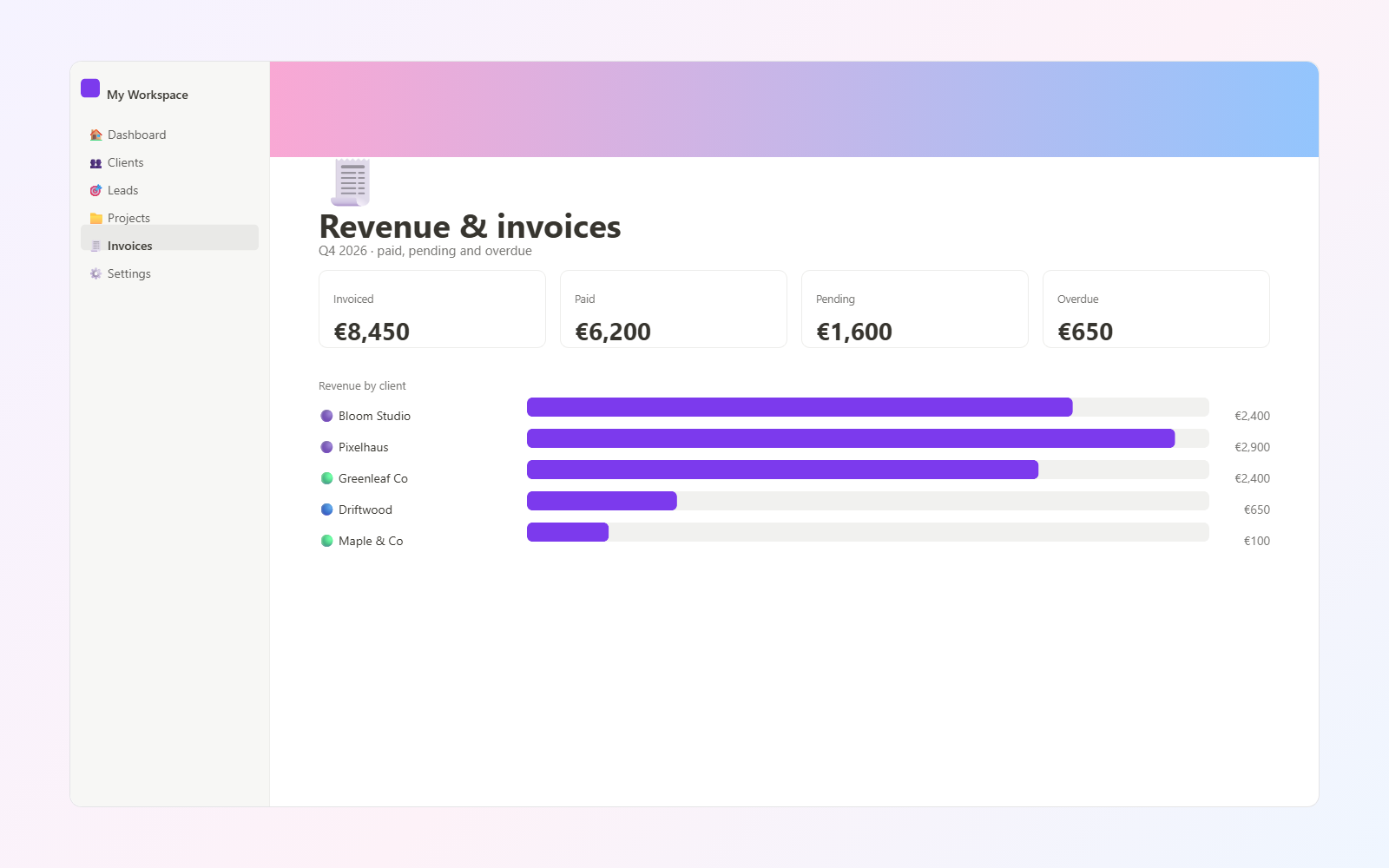Click the Revenue by client label
This screenshot has width=1389, height=868.
click(362, 386)
